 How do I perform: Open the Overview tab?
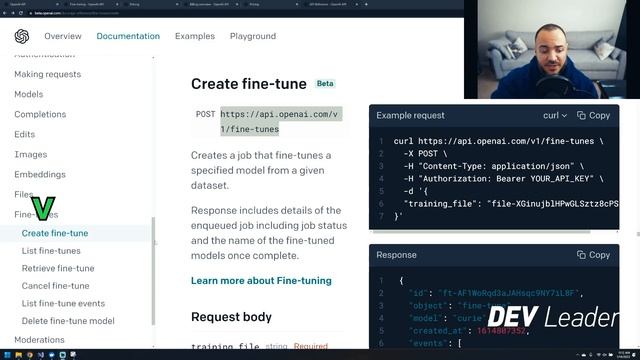(63, 36)
